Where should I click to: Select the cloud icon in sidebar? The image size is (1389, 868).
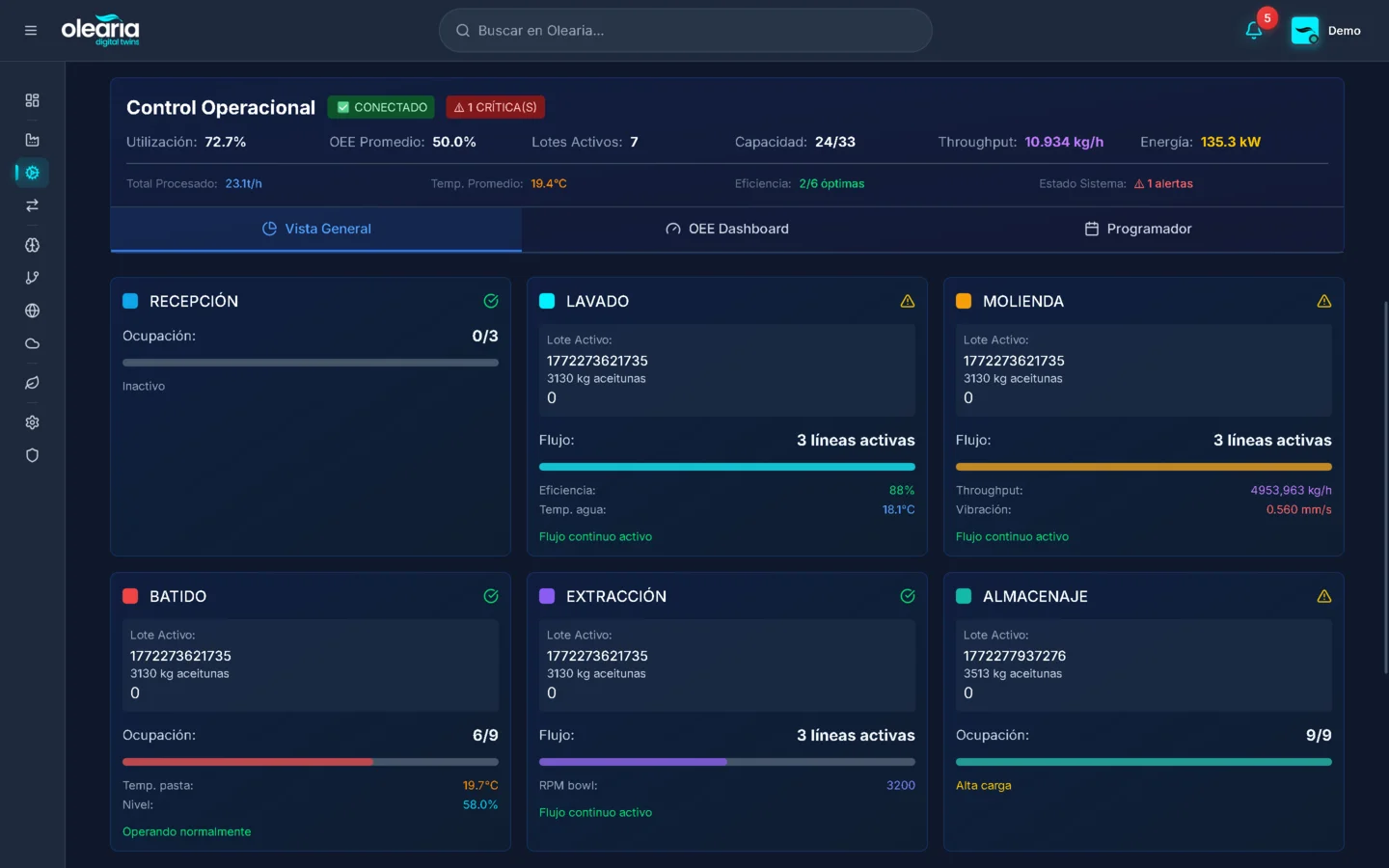tap(32, 343)
